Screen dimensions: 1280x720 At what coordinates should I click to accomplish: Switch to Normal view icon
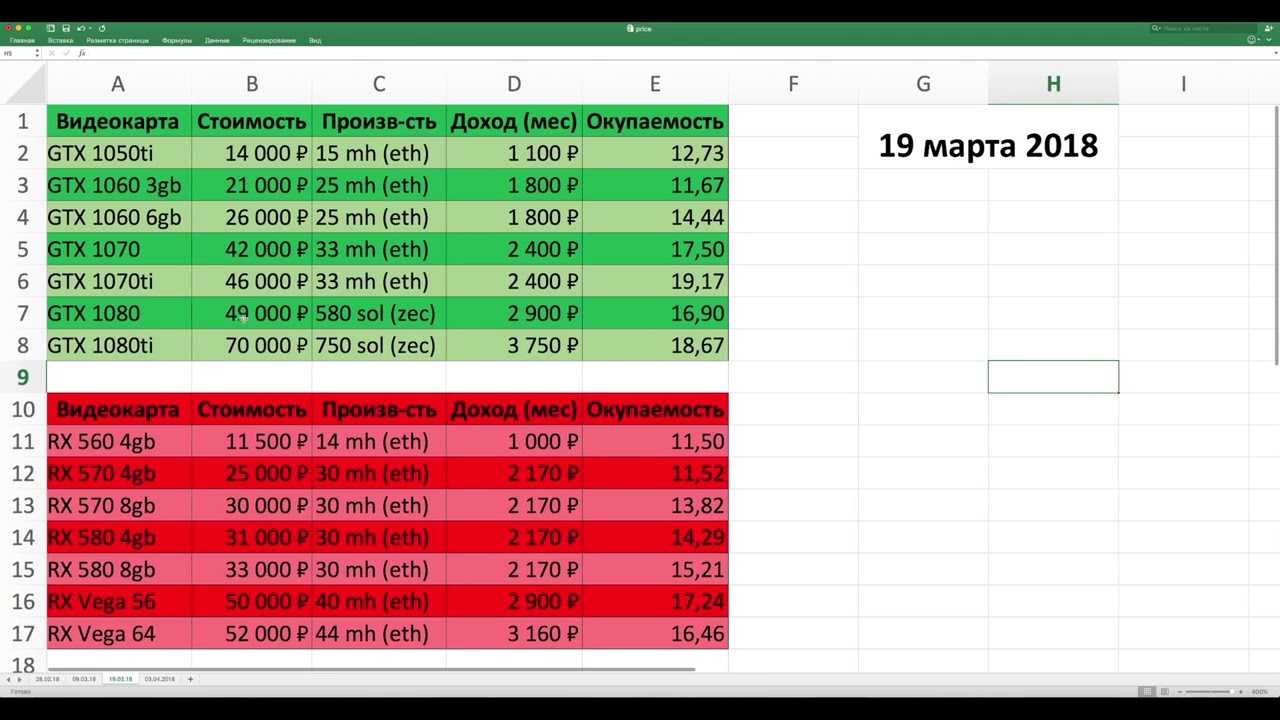[1147, 691]
